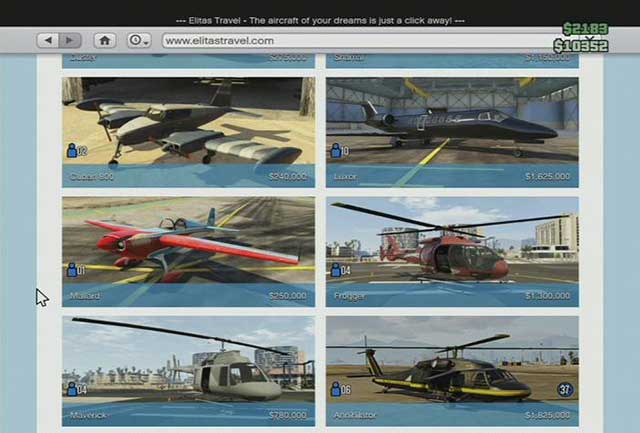Image resolution: width=640 pixels, height=433 pixels.
Task: Click the Mallard $250,000 price label
Action: pos(287,296)
